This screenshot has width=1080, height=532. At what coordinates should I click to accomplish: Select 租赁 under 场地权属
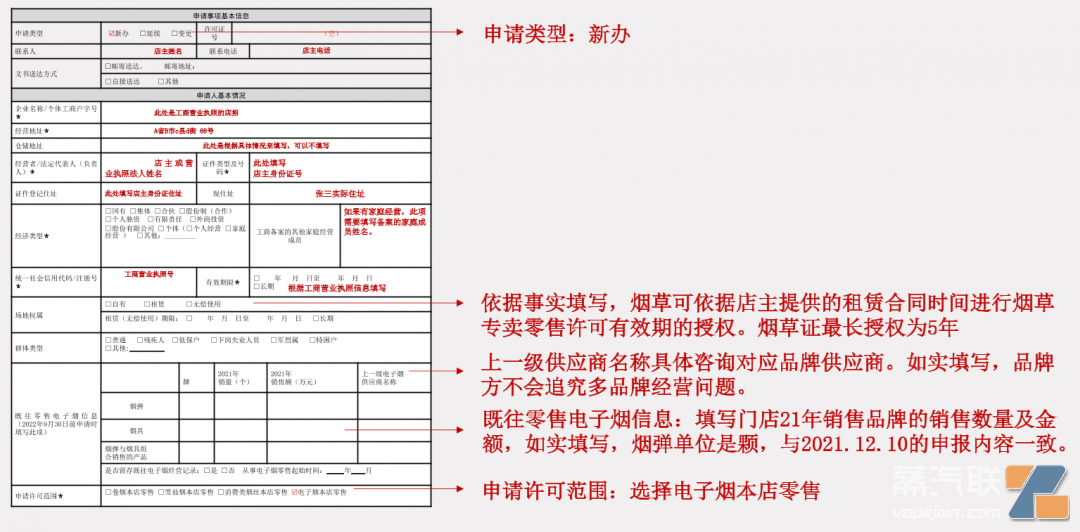[x=147, y=304]
